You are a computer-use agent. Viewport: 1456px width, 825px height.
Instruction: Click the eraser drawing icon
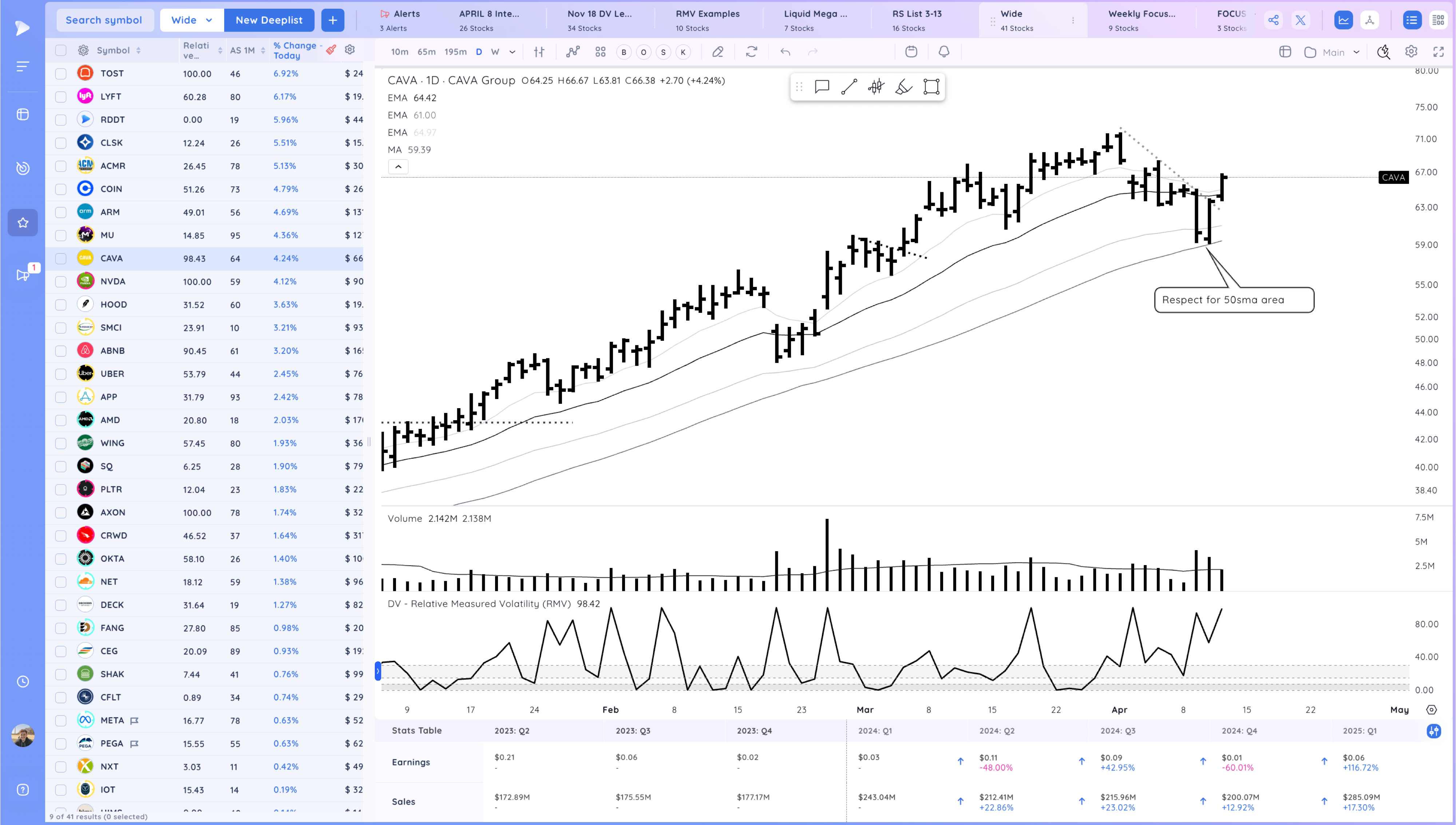[x=717, y=52]
